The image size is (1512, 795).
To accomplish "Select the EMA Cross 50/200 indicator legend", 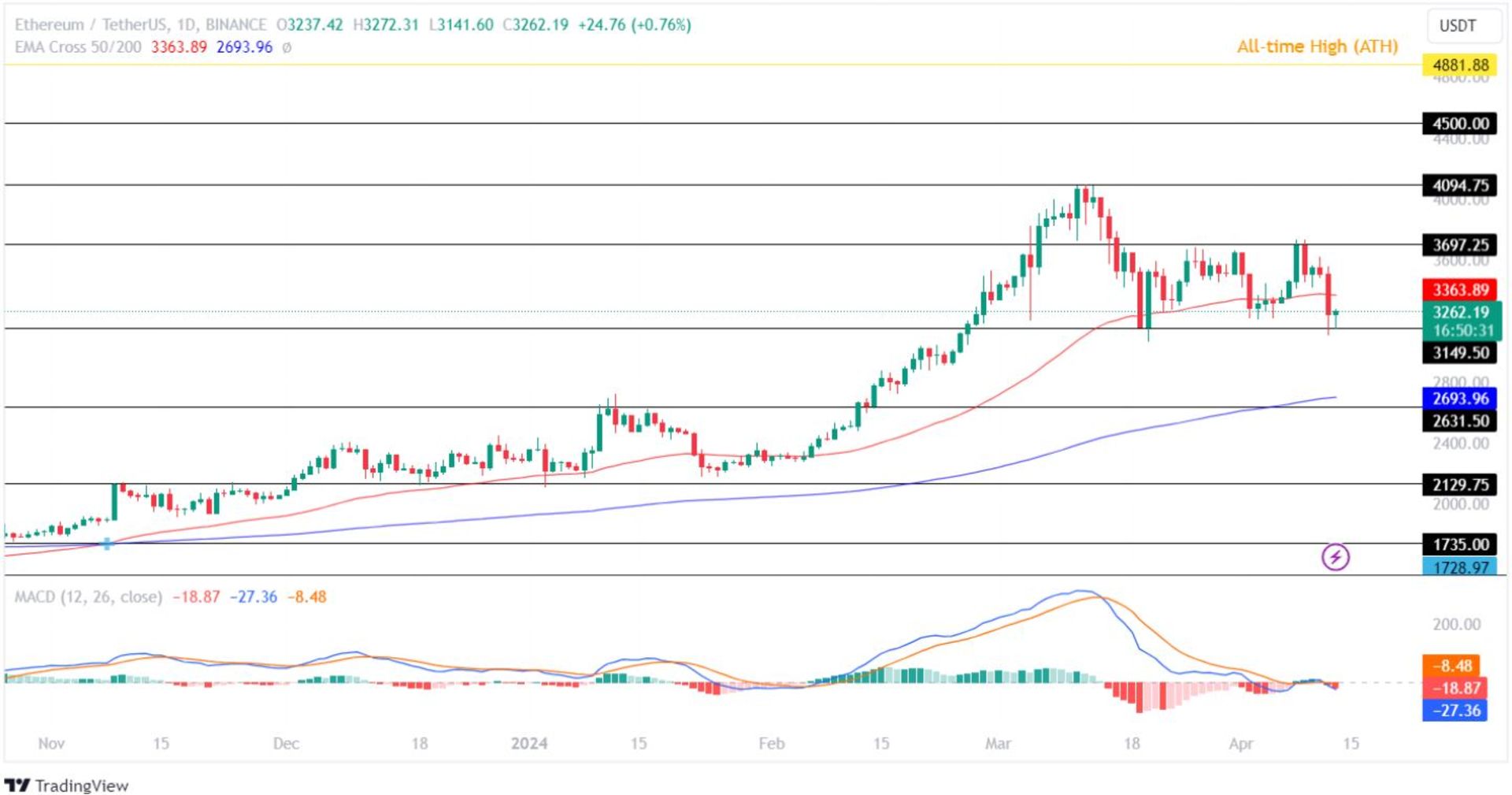I will click(78, 47).
